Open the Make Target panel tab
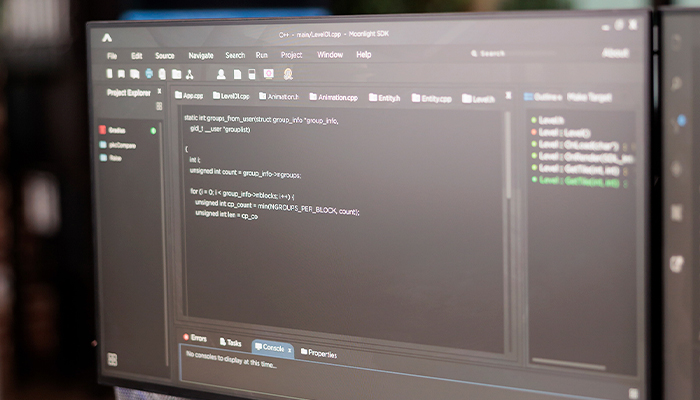Image resolution: width=700 pixels, height=400 pixels. coord(589,97)
